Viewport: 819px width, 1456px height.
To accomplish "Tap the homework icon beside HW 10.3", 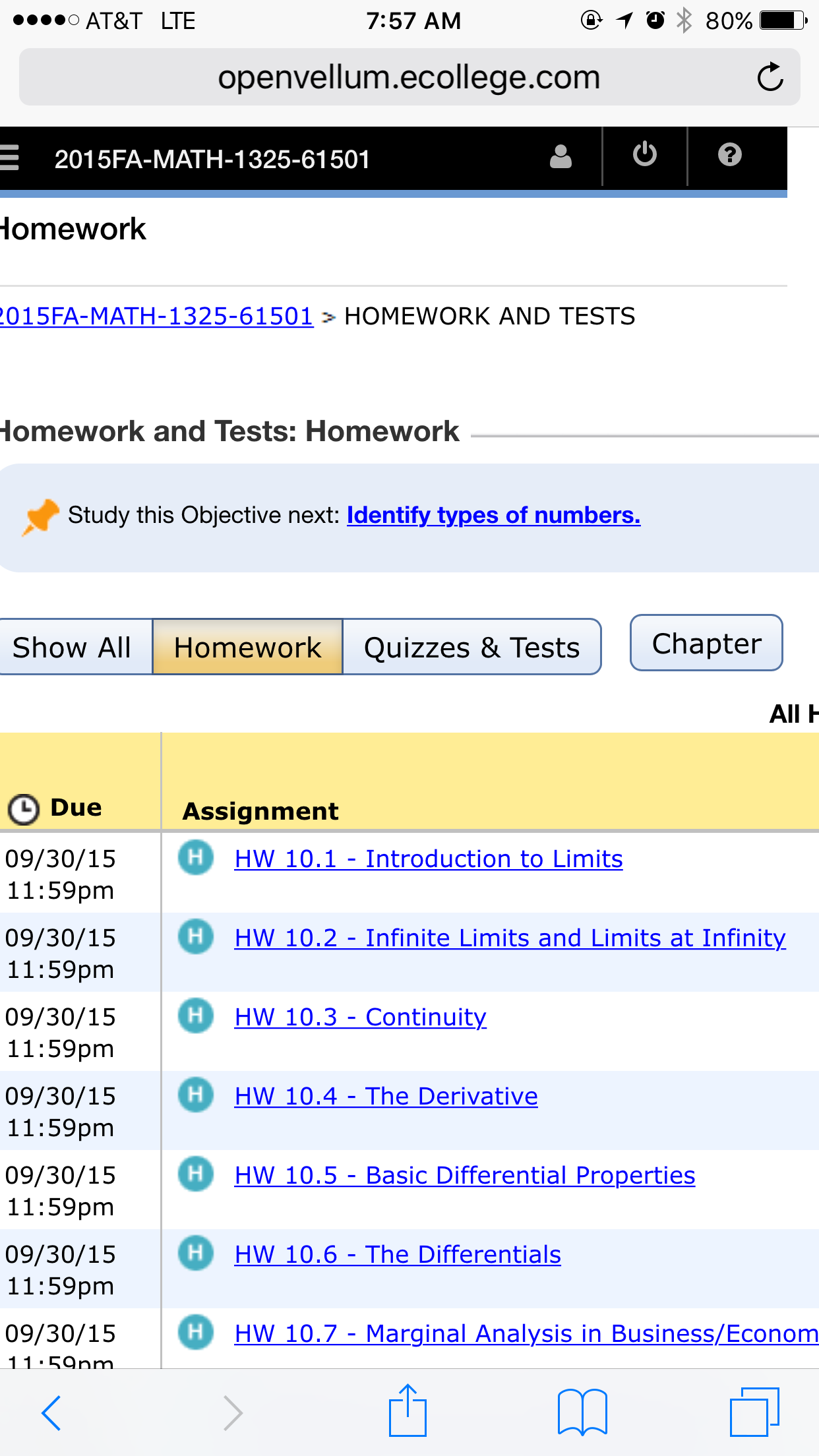I will (x=196, y=1016).
